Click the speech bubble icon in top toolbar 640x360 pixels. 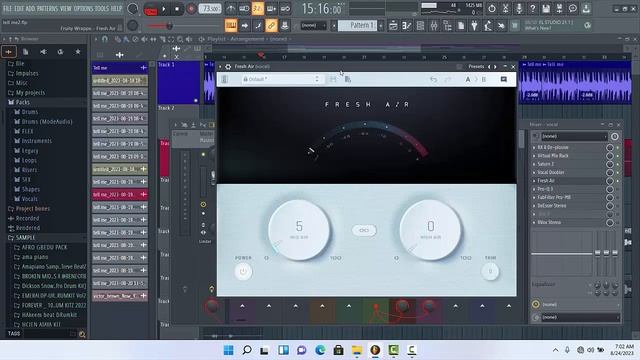tap(573, 8)
